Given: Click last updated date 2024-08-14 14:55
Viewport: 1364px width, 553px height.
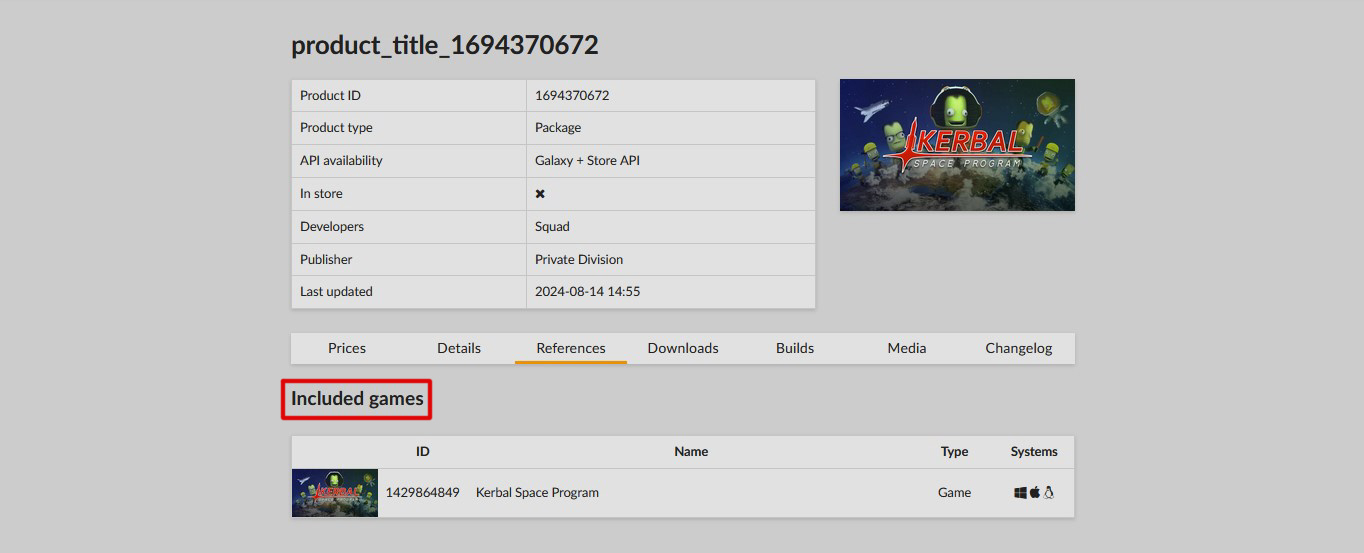Looking at the screenshot, I should point(588,292).
